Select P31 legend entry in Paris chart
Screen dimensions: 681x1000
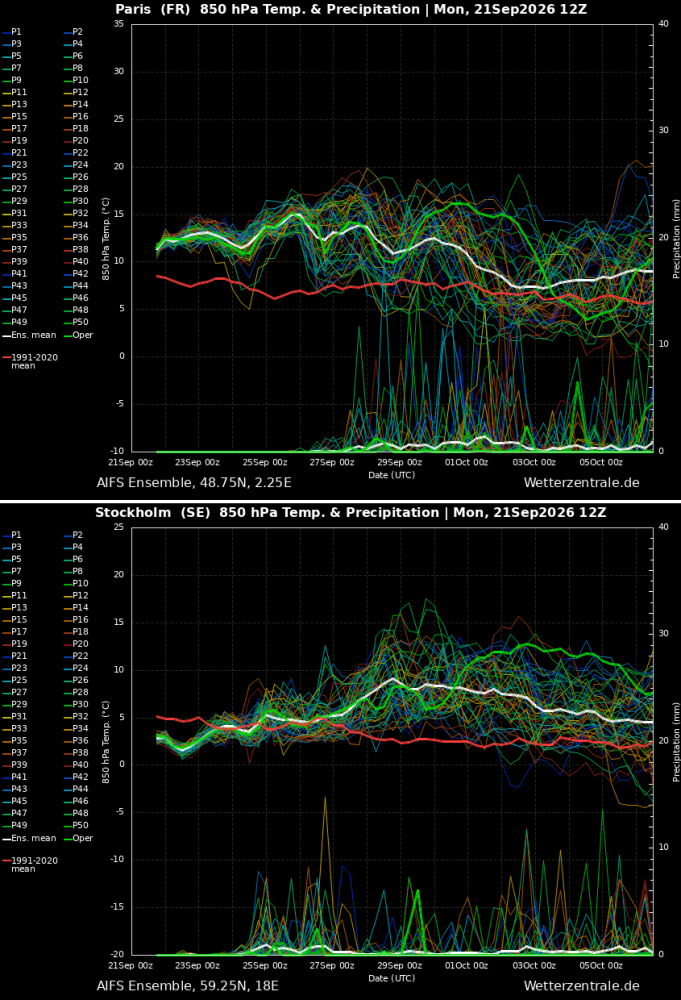click(x=15, y=214)
